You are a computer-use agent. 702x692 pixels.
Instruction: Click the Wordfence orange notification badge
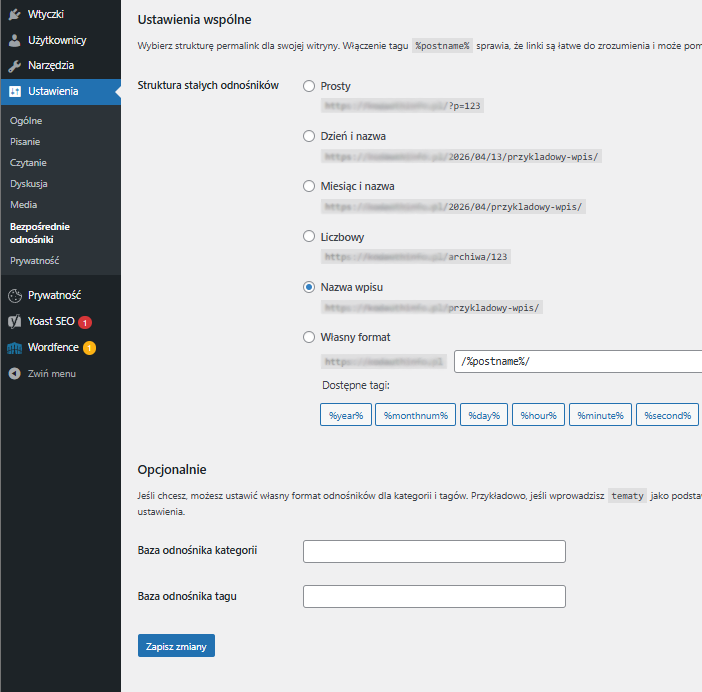point(89,348)
